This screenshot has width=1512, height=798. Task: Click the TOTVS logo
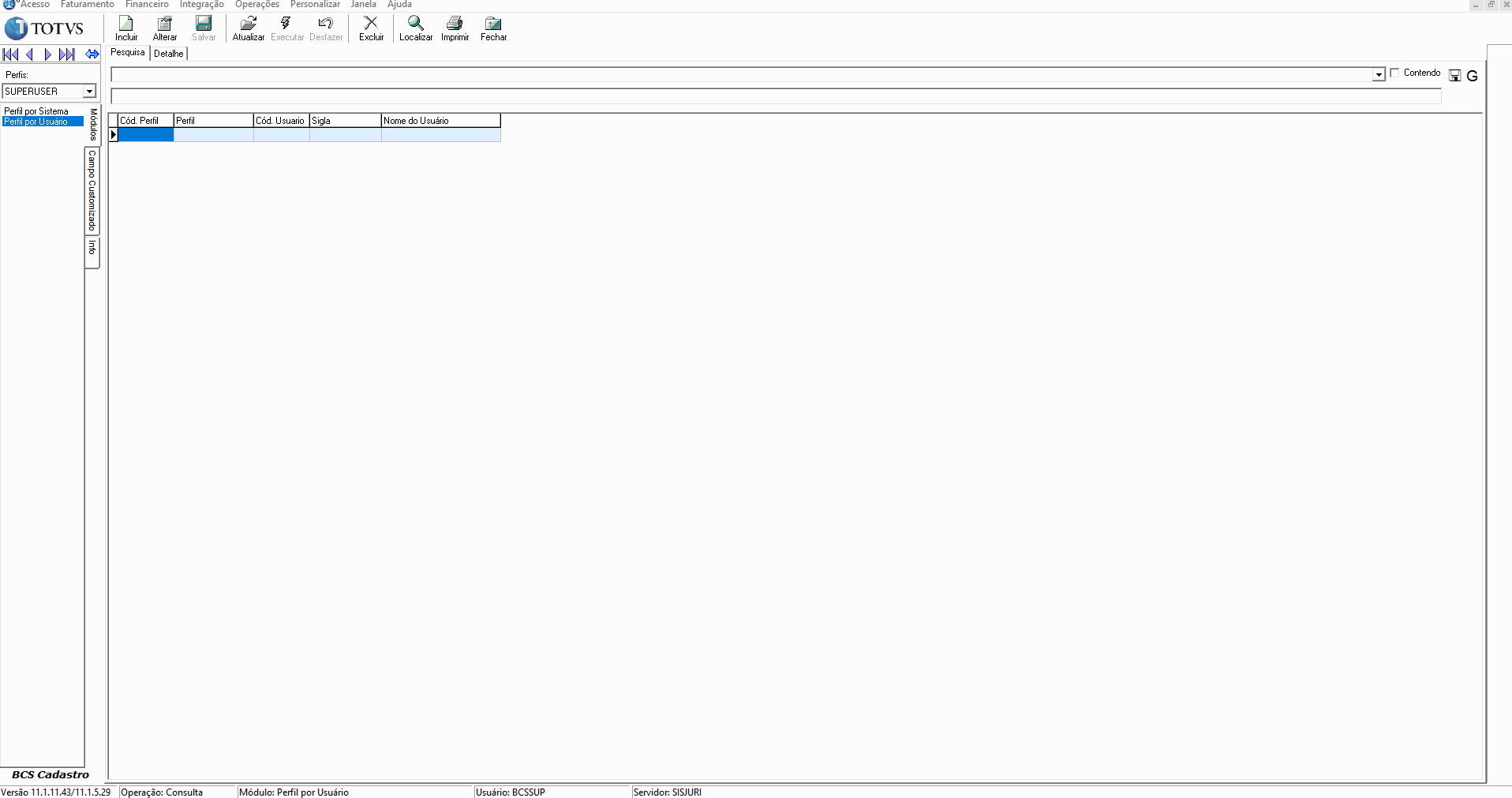click(44, 28)
